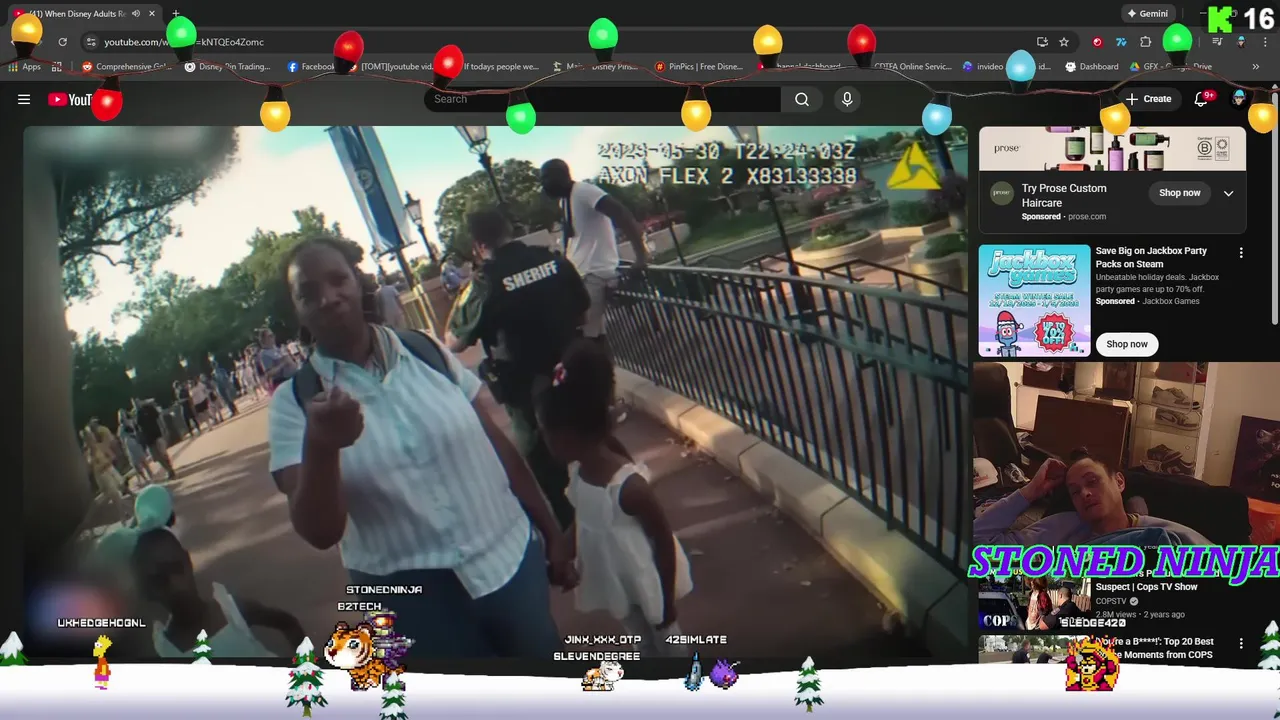Viewport: 1280px width, 720px height.
Task: Shop now on the Jackbox ad
Action: tap(1127, 344)
